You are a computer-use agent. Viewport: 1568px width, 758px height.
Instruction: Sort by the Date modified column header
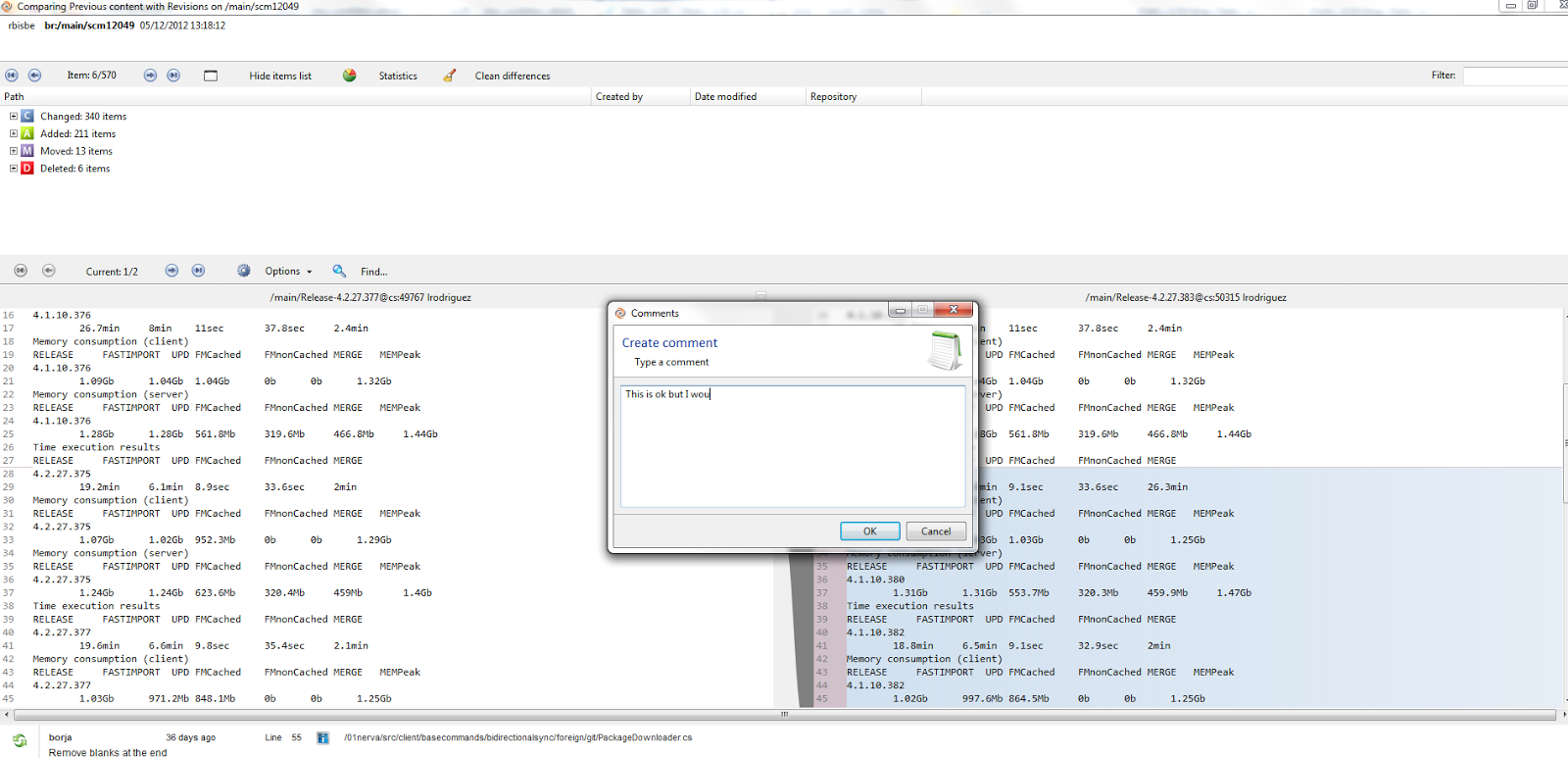click(748, 96)
